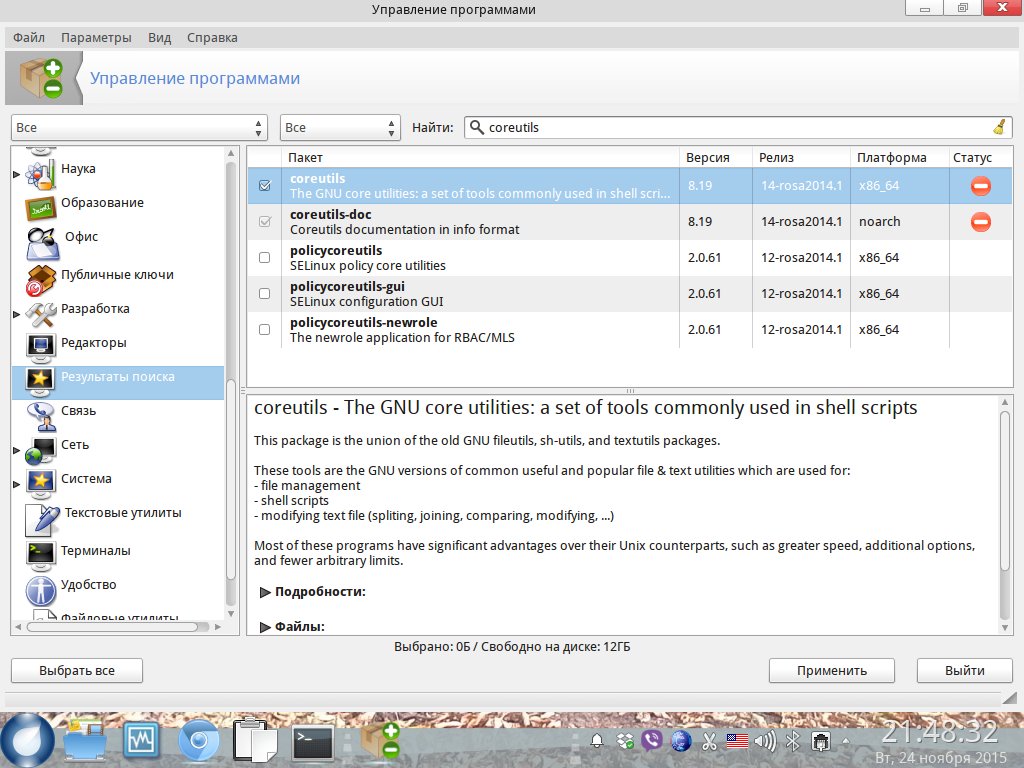The height and width of the screenshot is (768, 1024).
Task: Launch the Chromium browser from the taskbar
Action: 198,741
